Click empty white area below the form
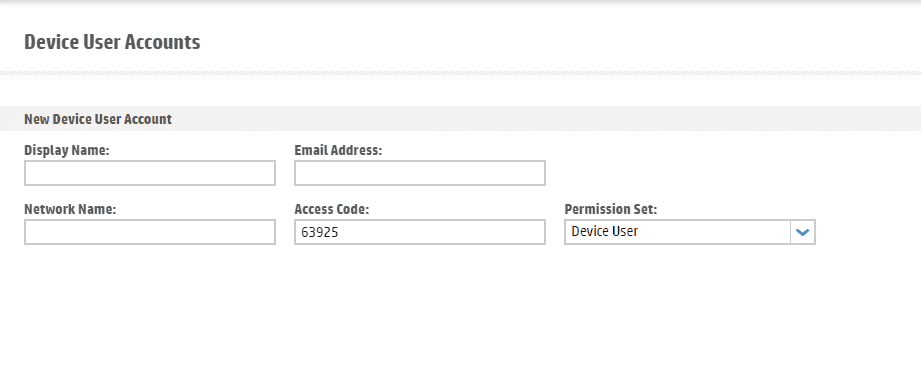The width and height of the screenshot is (921, 367). (x=460, y=305)
